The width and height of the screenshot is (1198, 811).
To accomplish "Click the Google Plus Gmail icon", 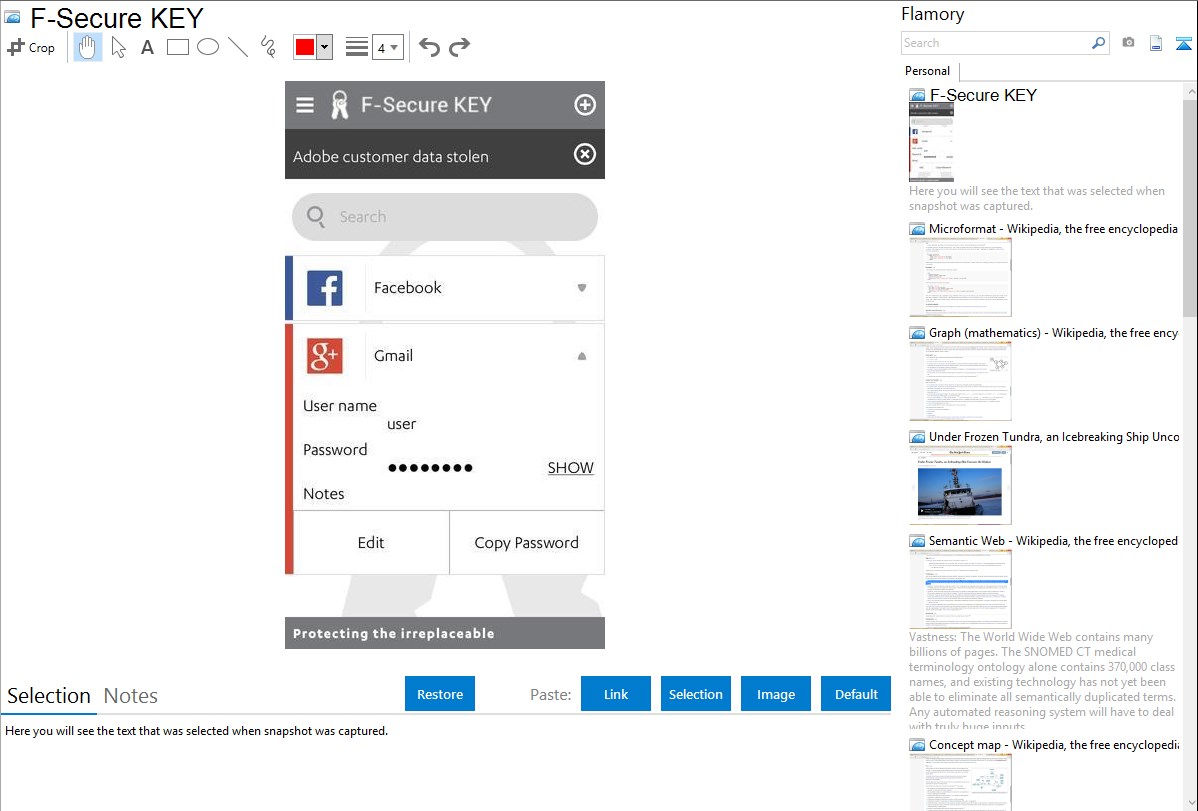I will pos(325,356).
